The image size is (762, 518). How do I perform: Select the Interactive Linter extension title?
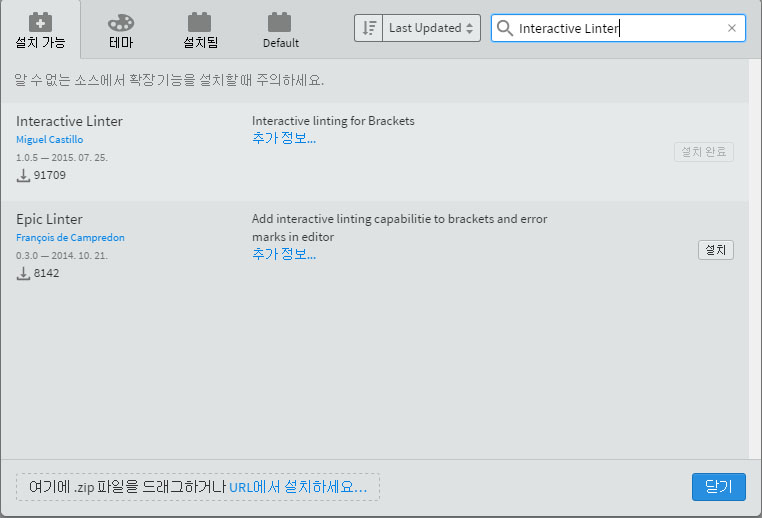point(69,121)
